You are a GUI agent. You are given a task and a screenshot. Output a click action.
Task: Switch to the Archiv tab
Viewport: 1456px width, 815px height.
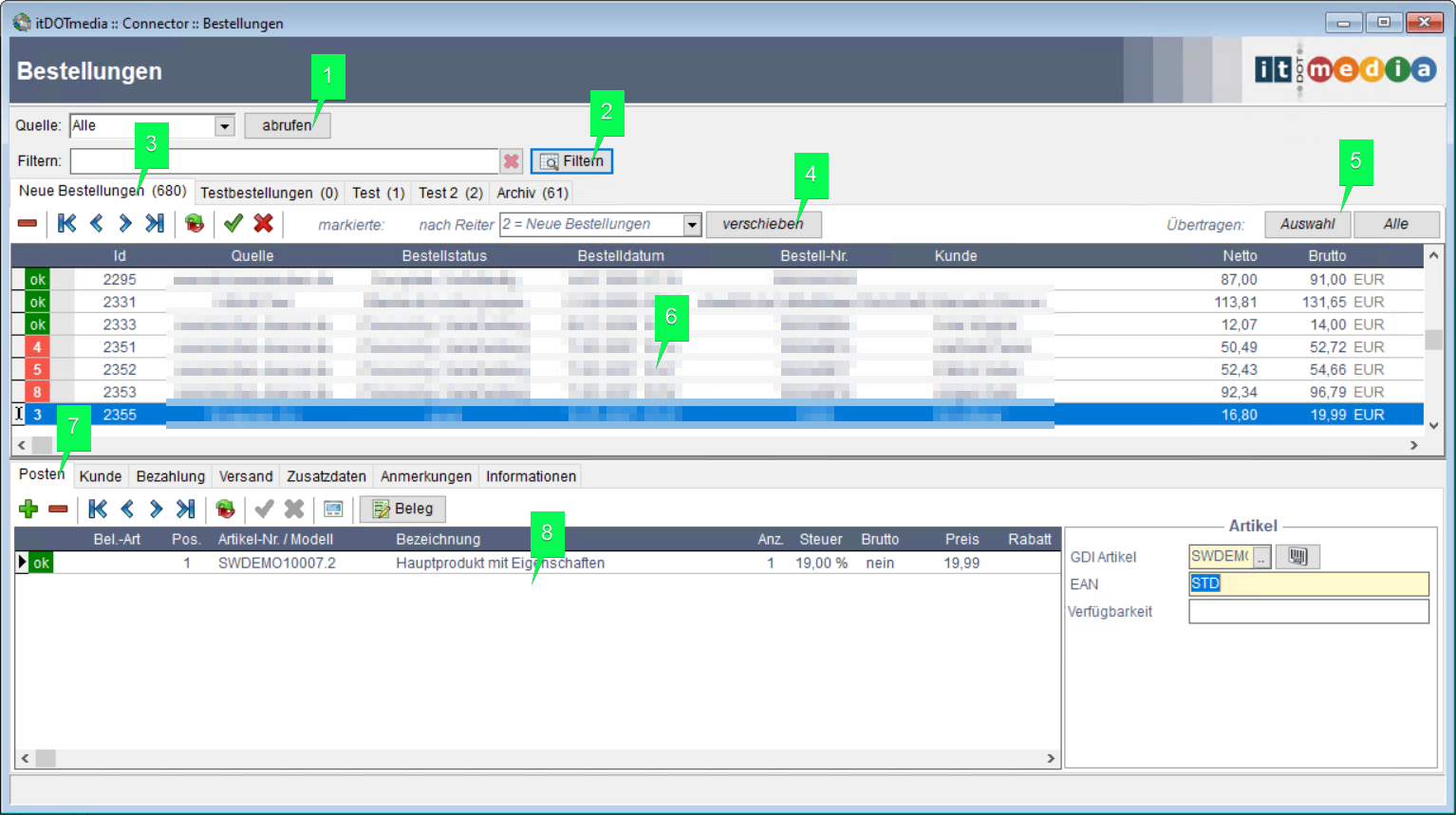pyautogui.click(x=532, y=193)
